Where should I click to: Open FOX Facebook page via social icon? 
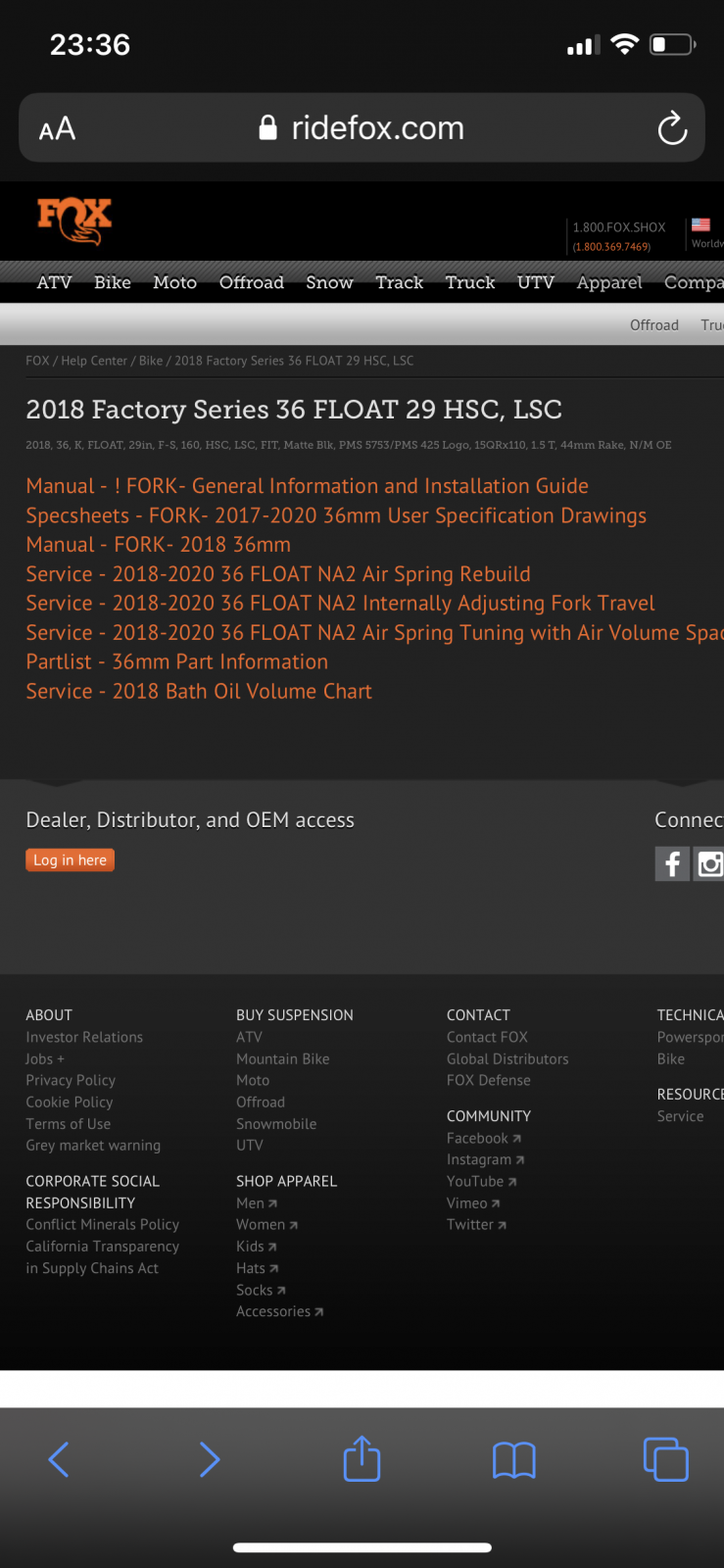672,863
